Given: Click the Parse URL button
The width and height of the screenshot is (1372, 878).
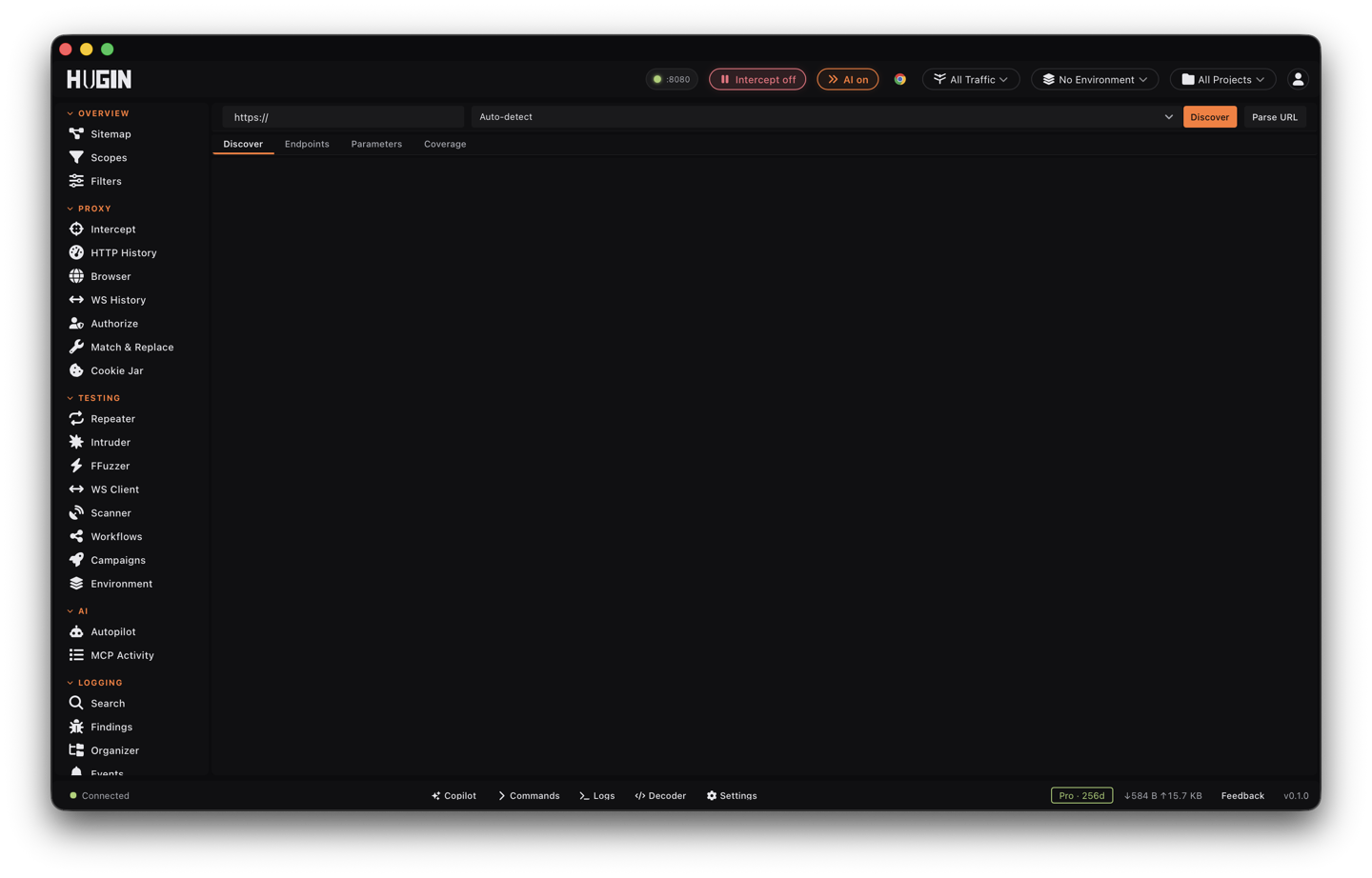Looking at the screenshot, I should [x=1275, y=117].
